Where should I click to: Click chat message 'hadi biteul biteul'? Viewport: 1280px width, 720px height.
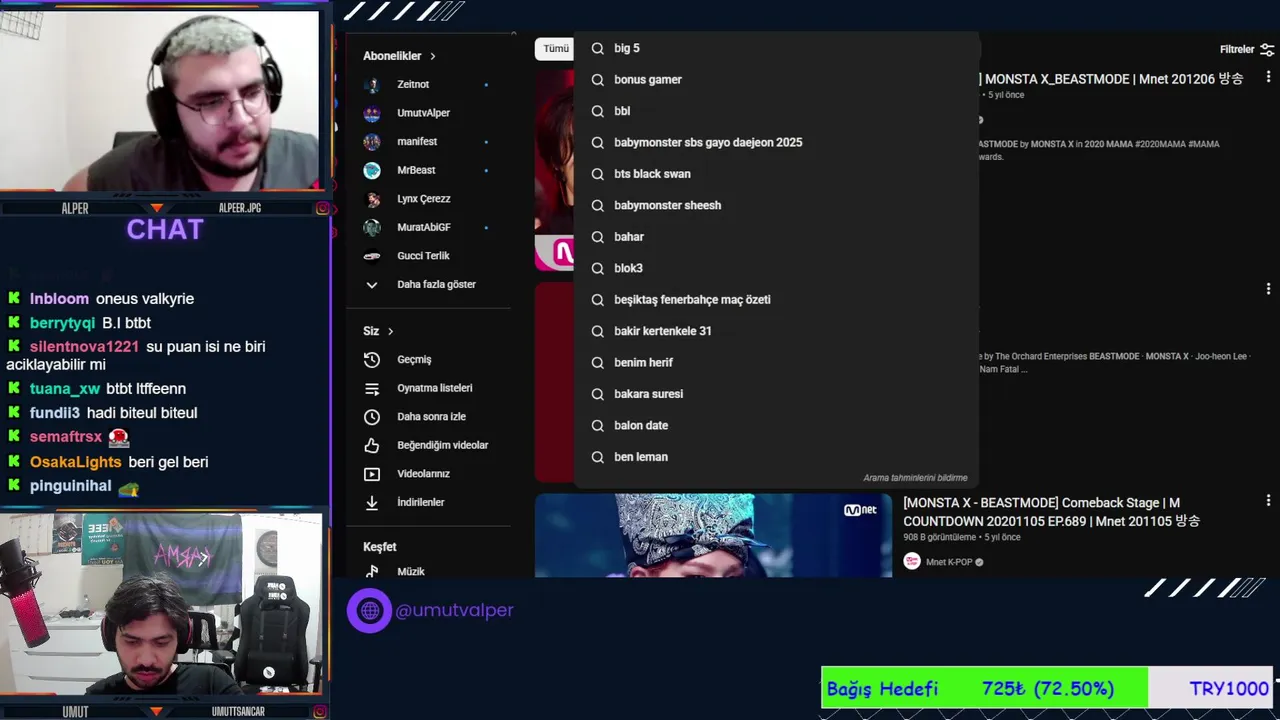tap(142, 413)
